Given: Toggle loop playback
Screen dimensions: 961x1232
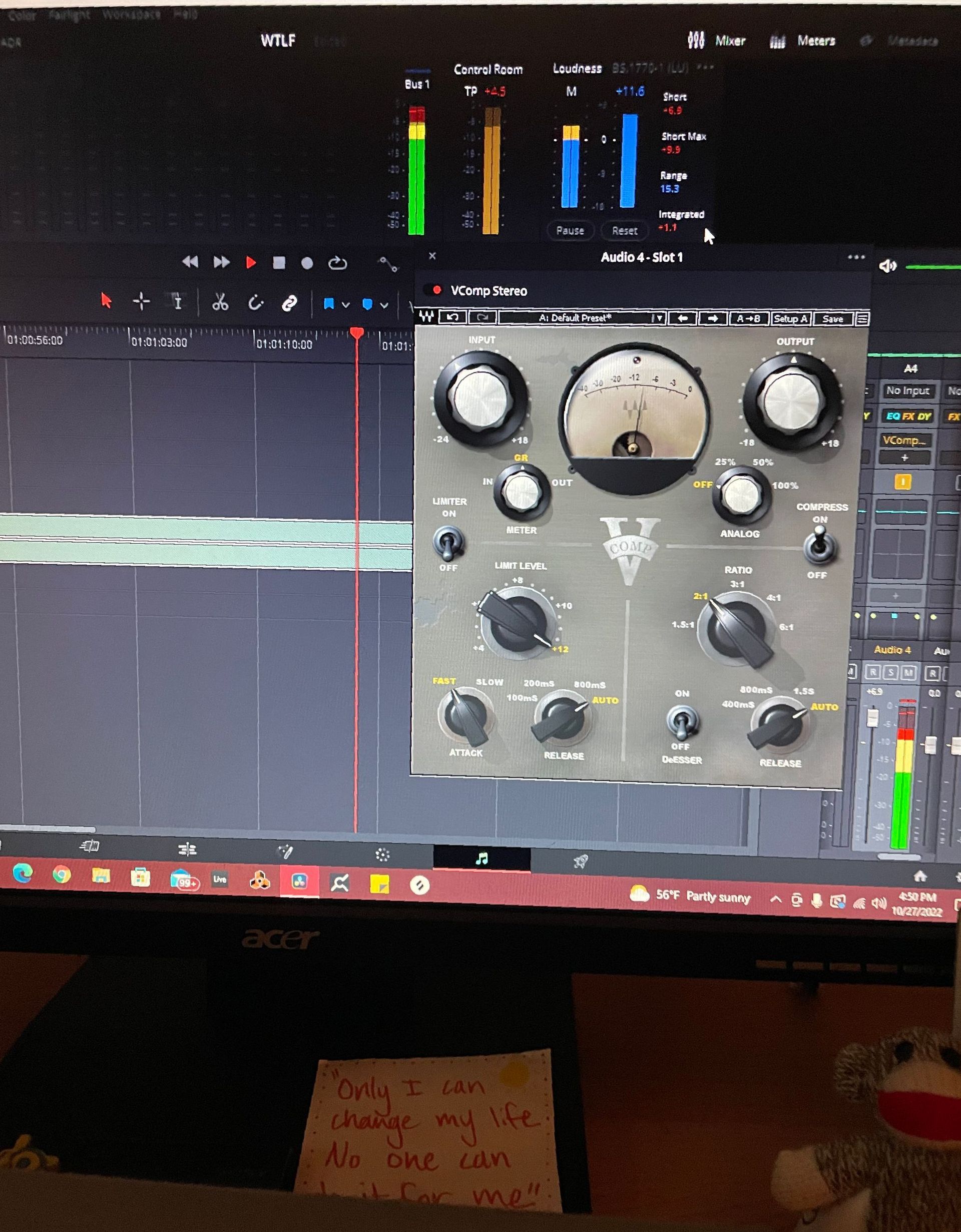Looking at the screenshot, I should click(x=337, y=263).
